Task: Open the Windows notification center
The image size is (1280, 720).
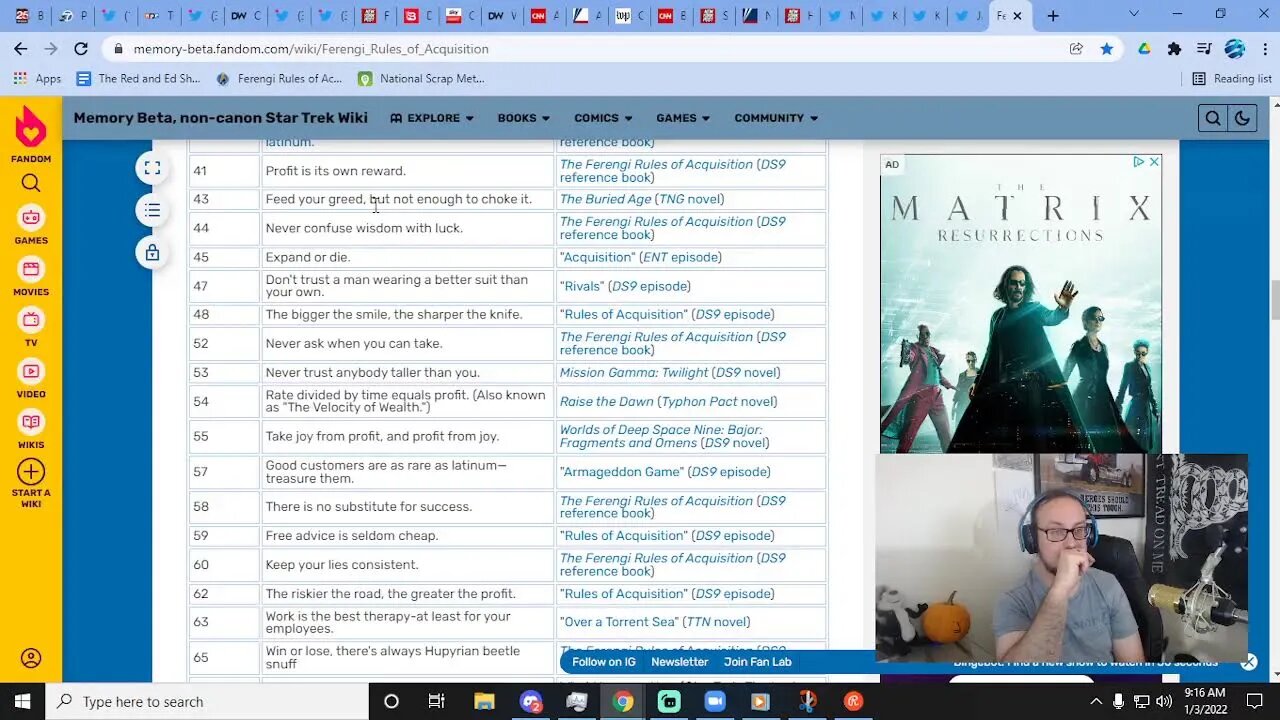Action: click(x=1255, y=701)
